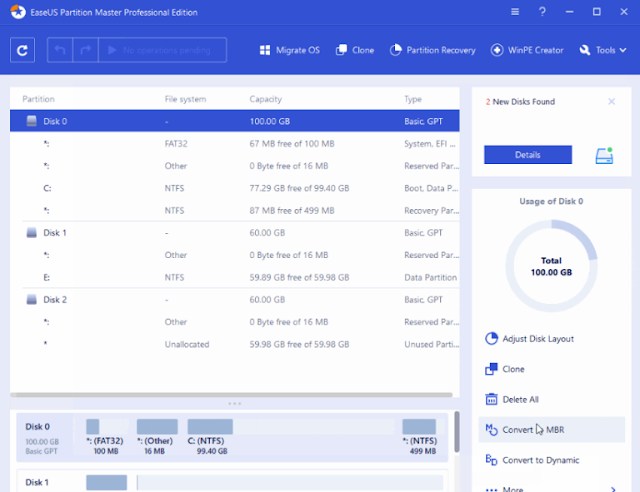Open the hamburger menu in title bar

point(515,12)
